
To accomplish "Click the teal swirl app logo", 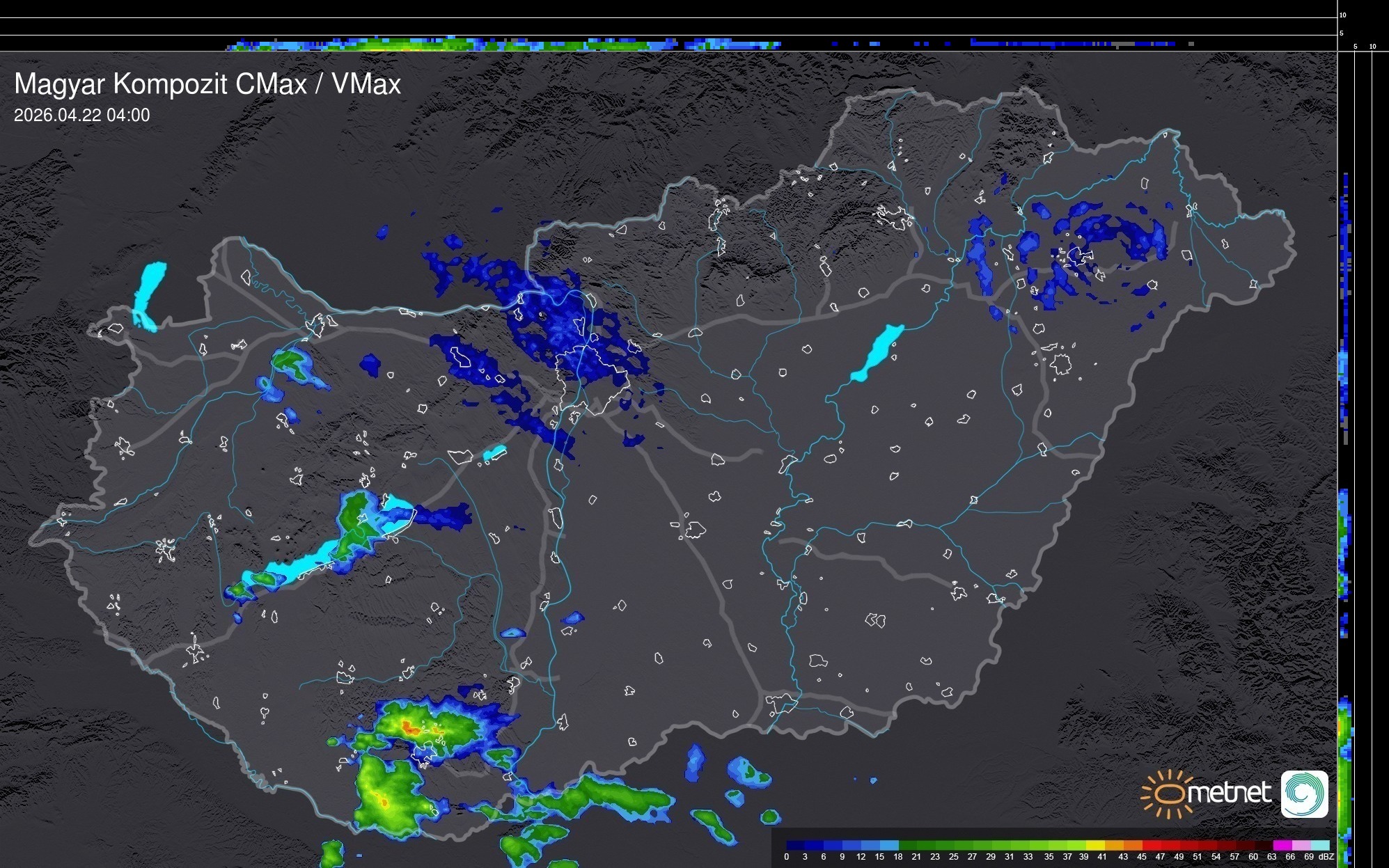I will 1304,794.
